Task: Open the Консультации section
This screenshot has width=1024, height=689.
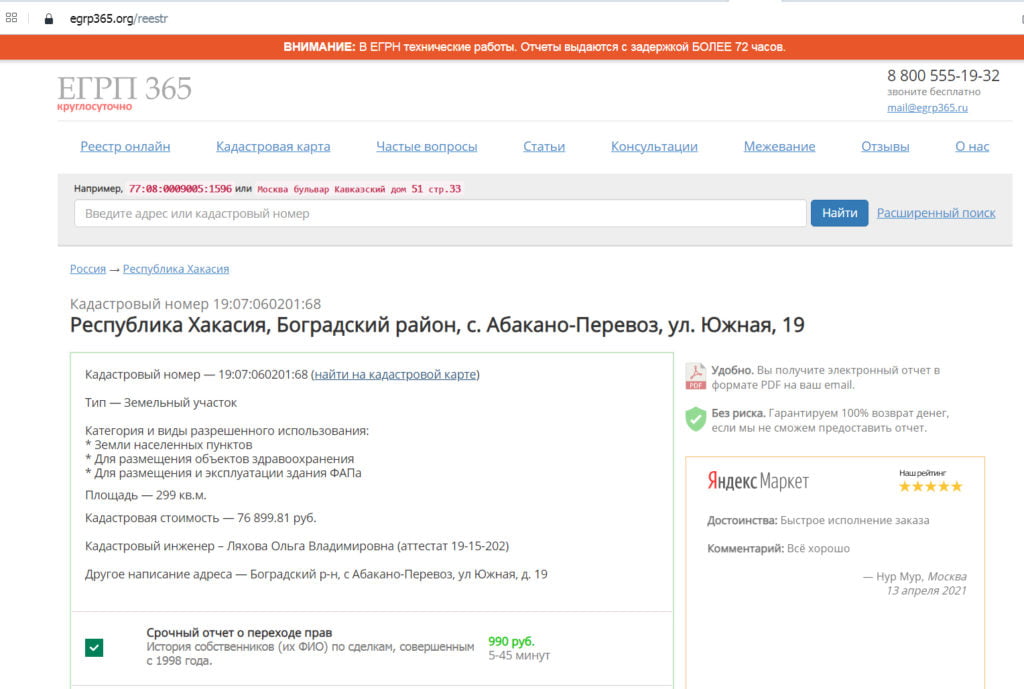Action: [654, 146]
